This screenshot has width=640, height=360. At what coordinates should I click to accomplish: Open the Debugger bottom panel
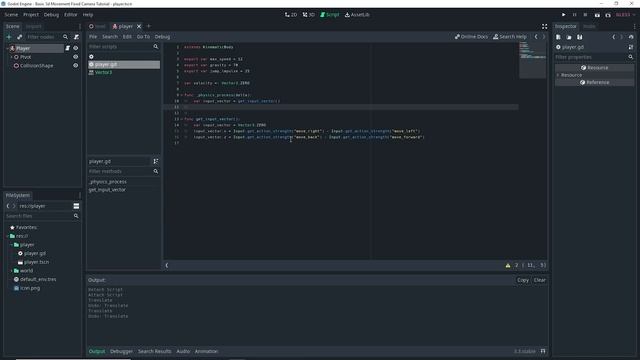pyautogui.click(x=121, y=351)
